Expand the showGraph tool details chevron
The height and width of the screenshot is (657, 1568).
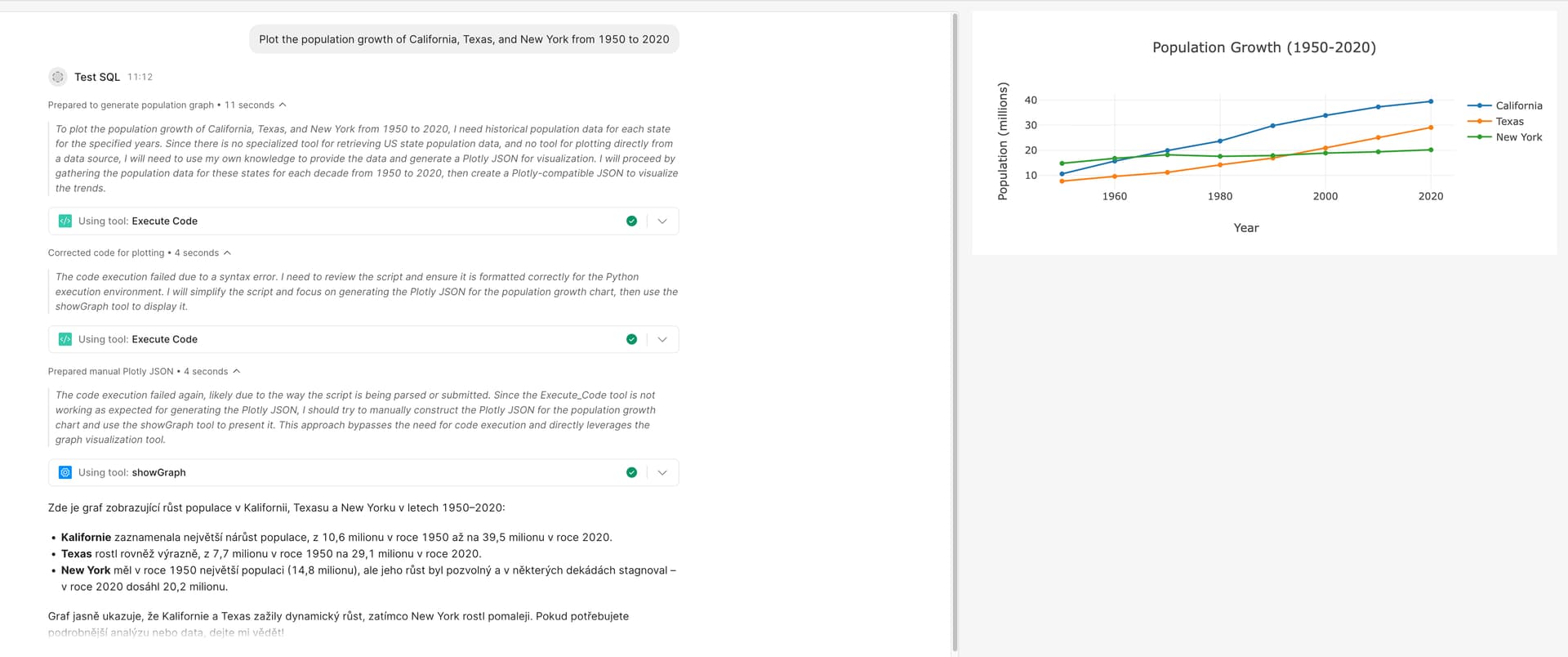662,472
